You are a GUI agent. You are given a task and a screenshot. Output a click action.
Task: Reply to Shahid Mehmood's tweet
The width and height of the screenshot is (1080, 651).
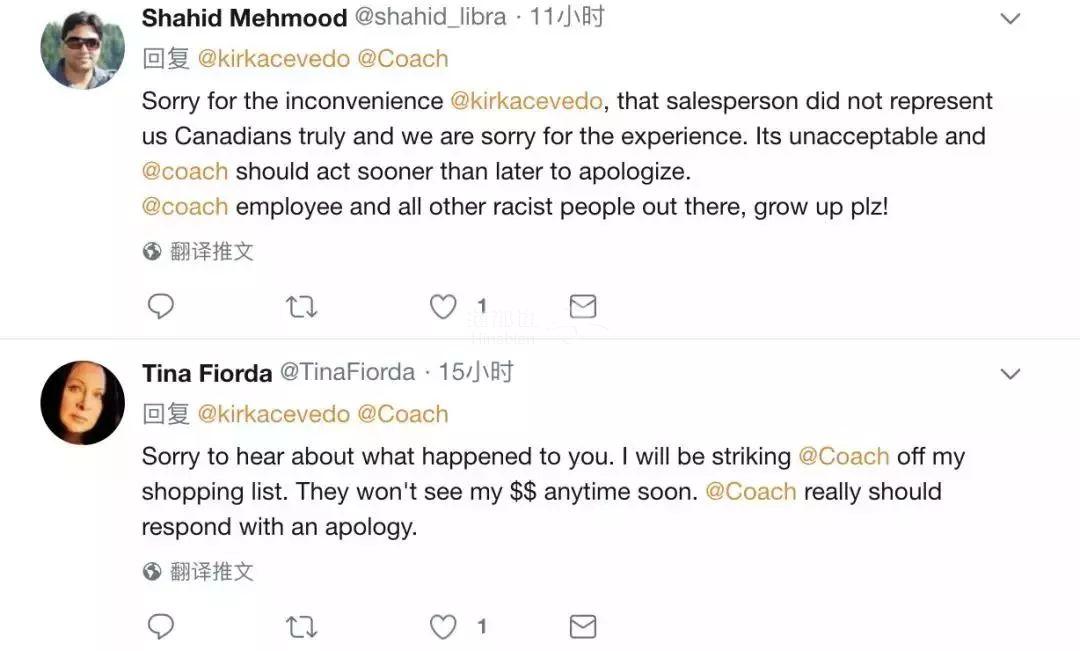coord(160,306)
